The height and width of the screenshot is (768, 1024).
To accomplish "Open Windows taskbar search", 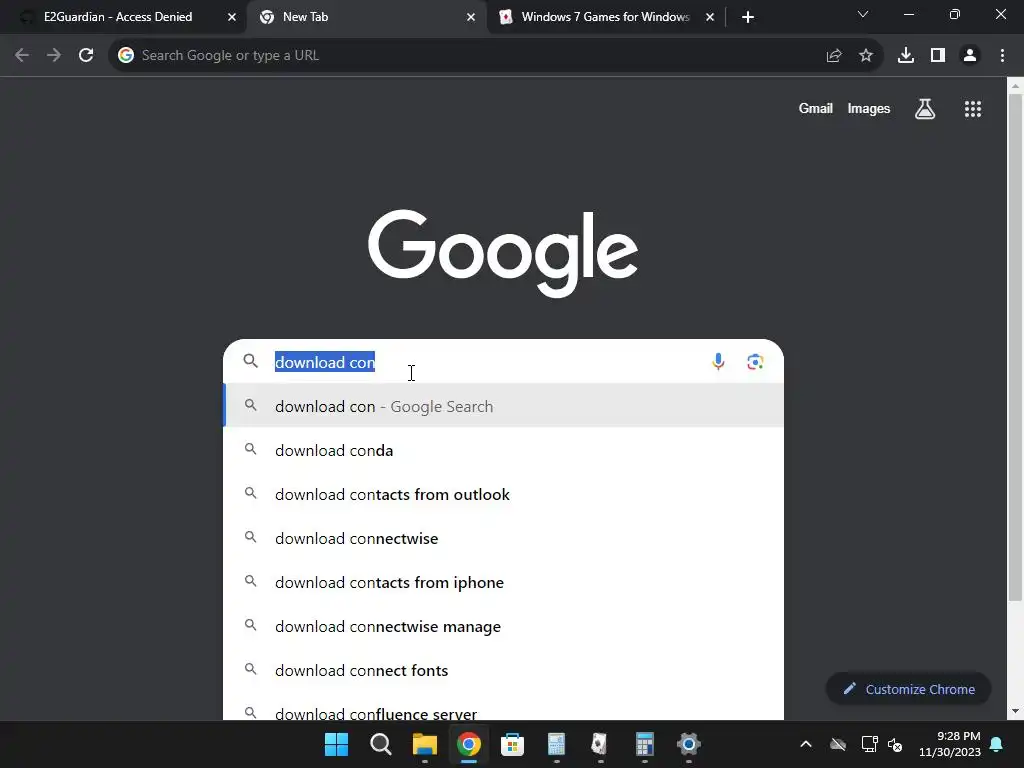I will pos(380,744).
